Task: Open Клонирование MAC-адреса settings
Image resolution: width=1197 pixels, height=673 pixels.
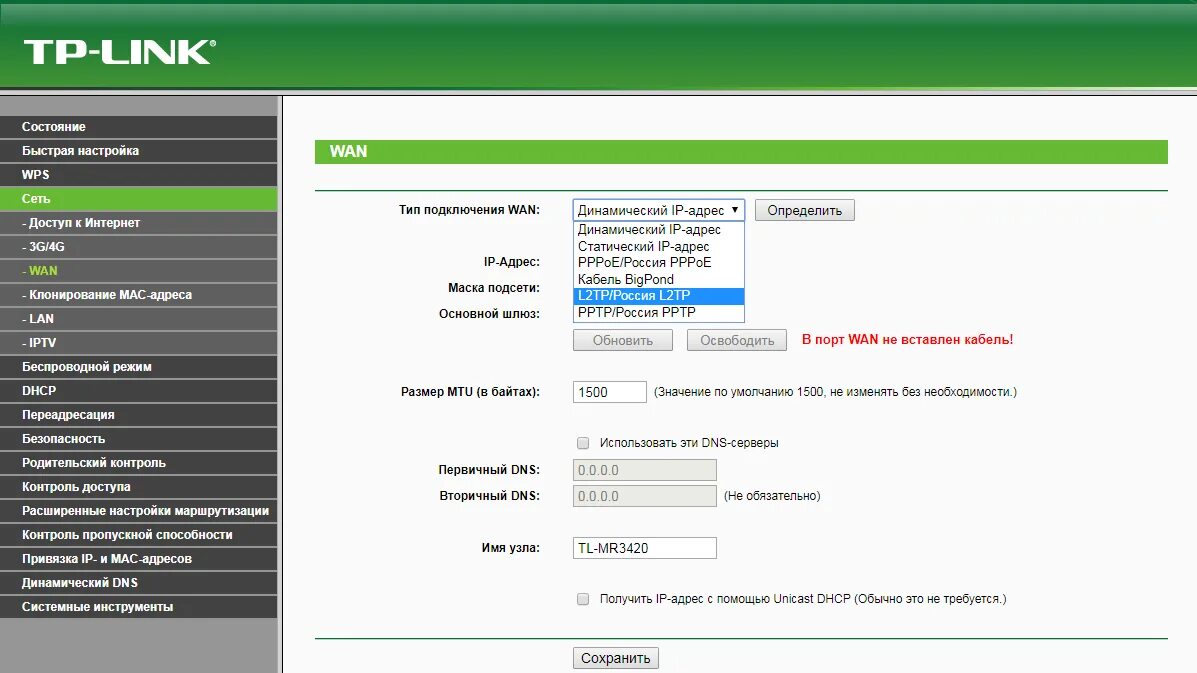Action: click(138, 295)
